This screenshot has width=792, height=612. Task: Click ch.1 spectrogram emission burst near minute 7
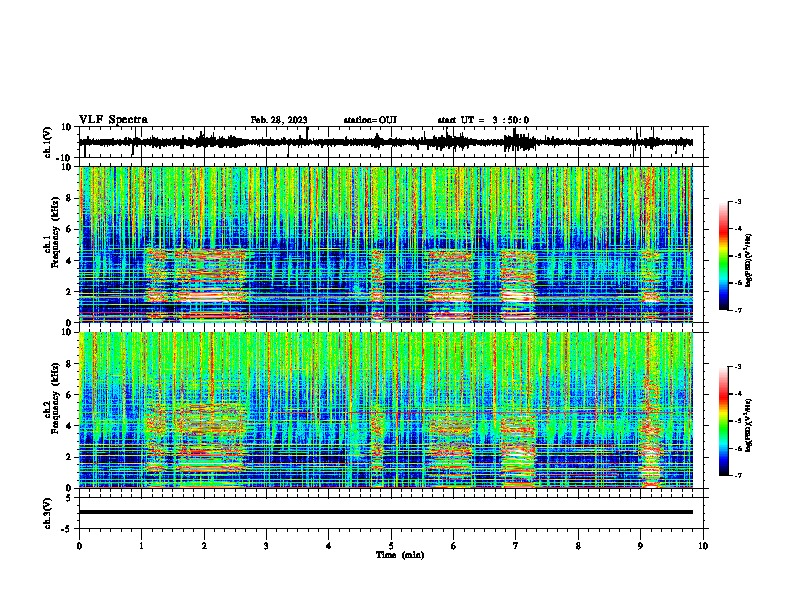pyautogui.click(x=518, y=285)
